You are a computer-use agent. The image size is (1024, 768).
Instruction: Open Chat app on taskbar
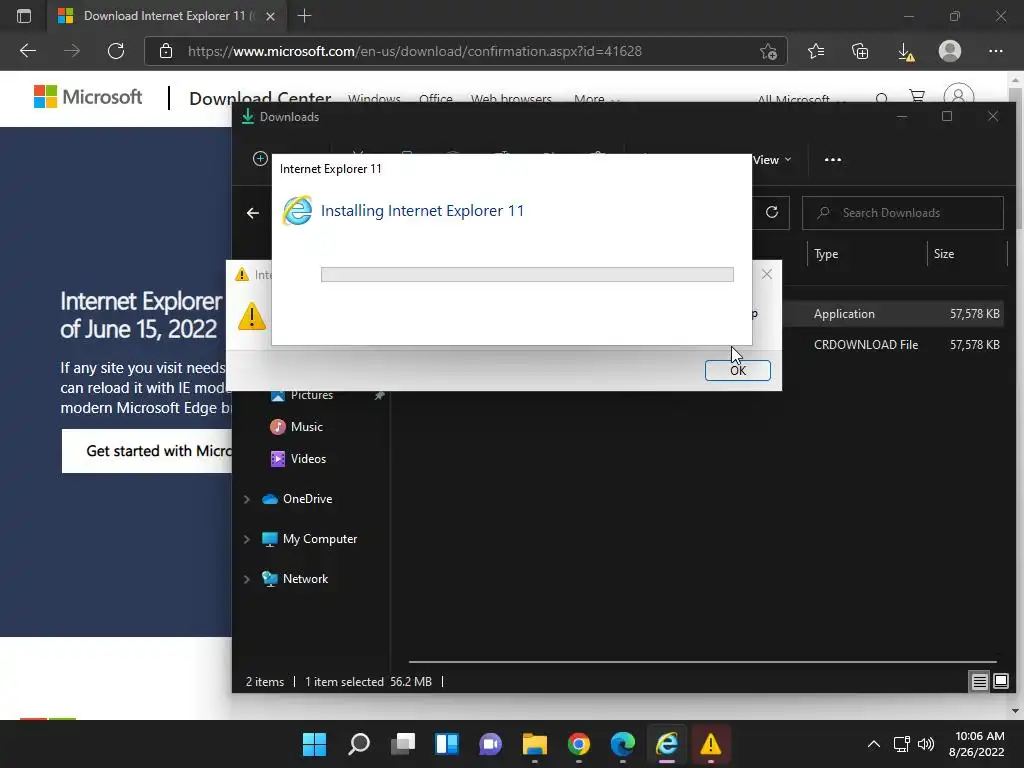pos(490,744)
